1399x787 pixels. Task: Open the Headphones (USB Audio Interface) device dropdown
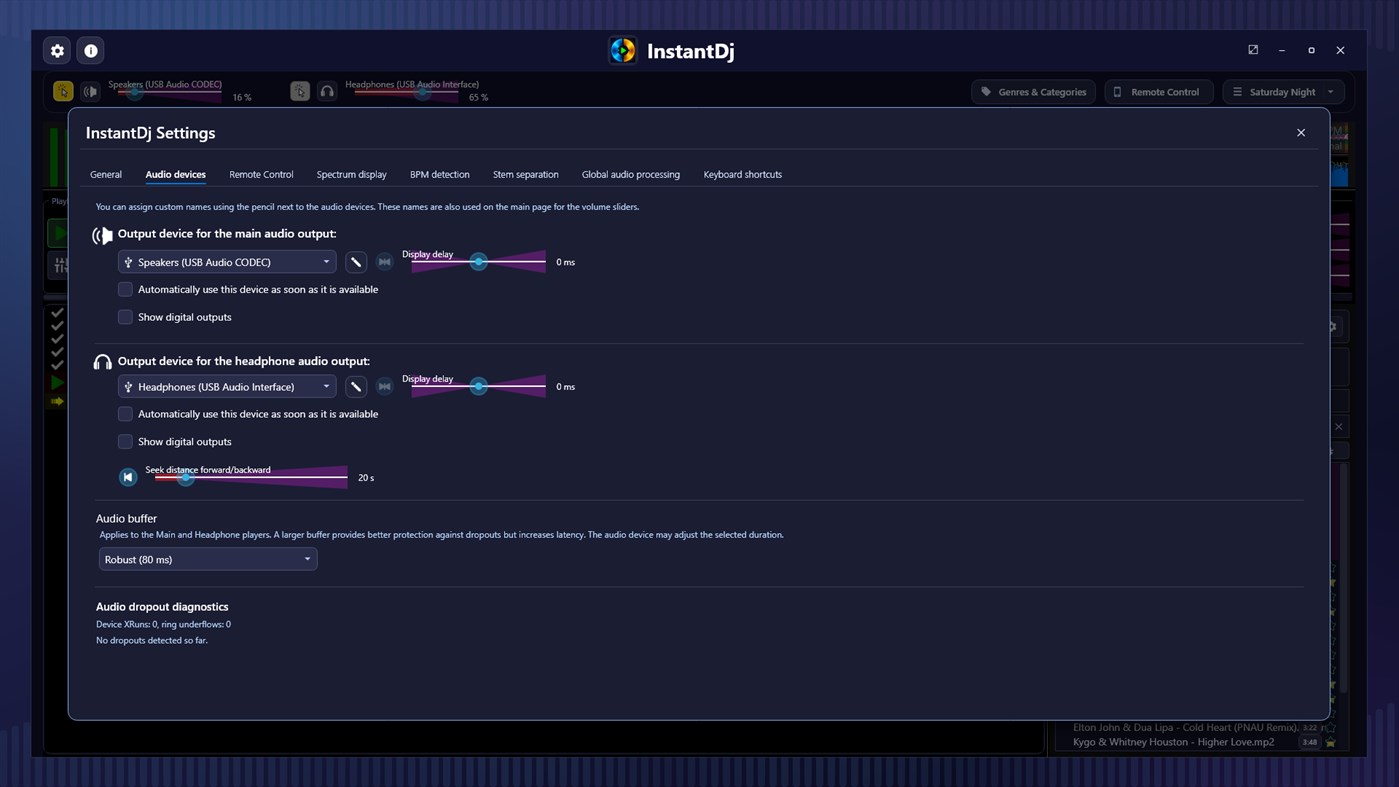pyautogui.click(x=227, y=387)
